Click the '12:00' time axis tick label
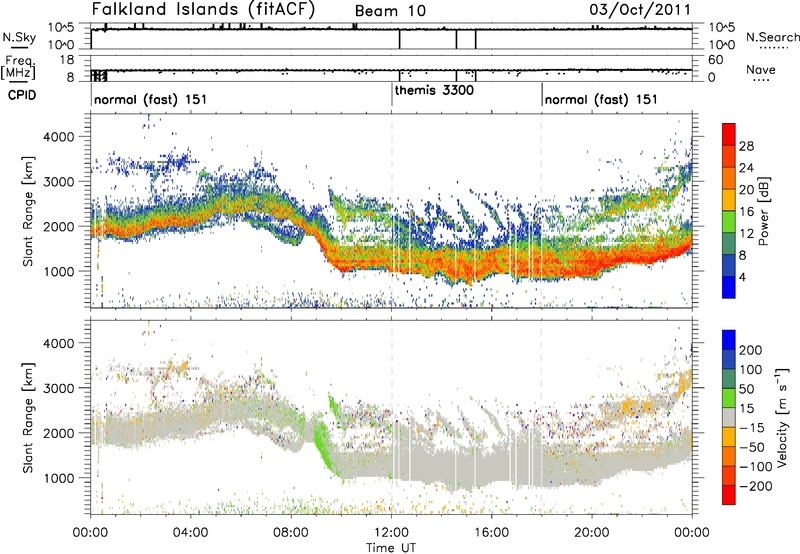800x554 pixels. pyautogui.click(x=391, y=532)
